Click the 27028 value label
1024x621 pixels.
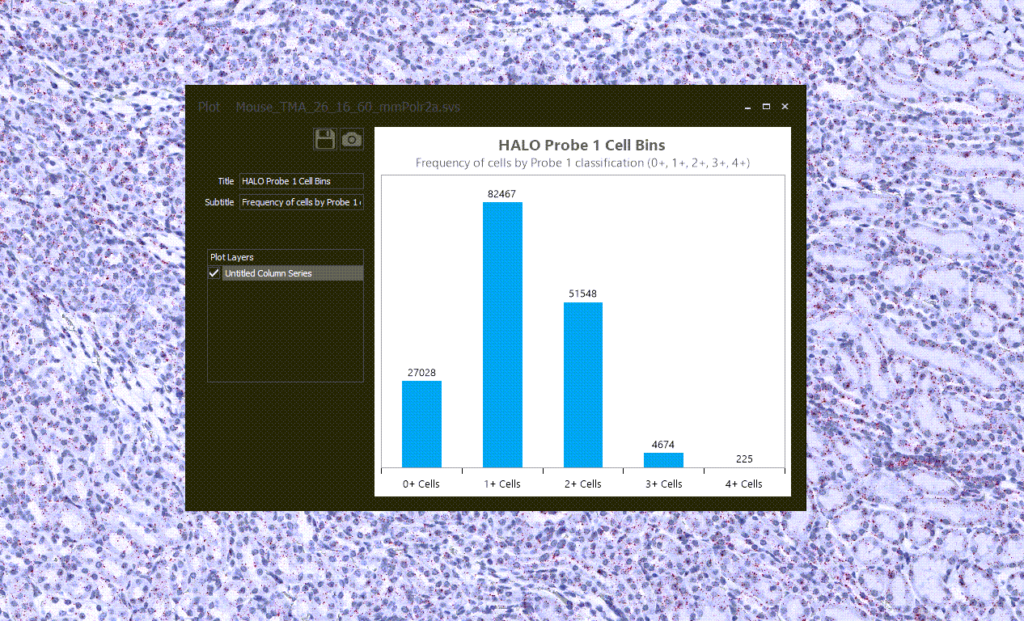(x=420, y=370)
